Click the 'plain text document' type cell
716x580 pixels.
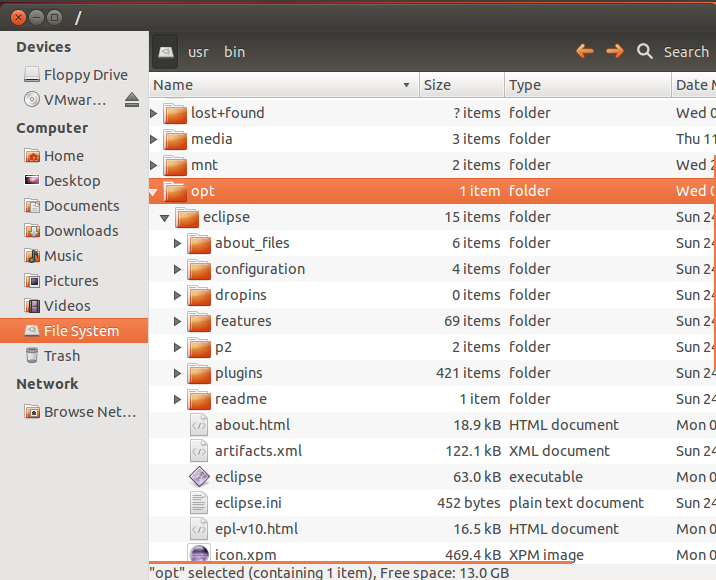coord(576,503)
